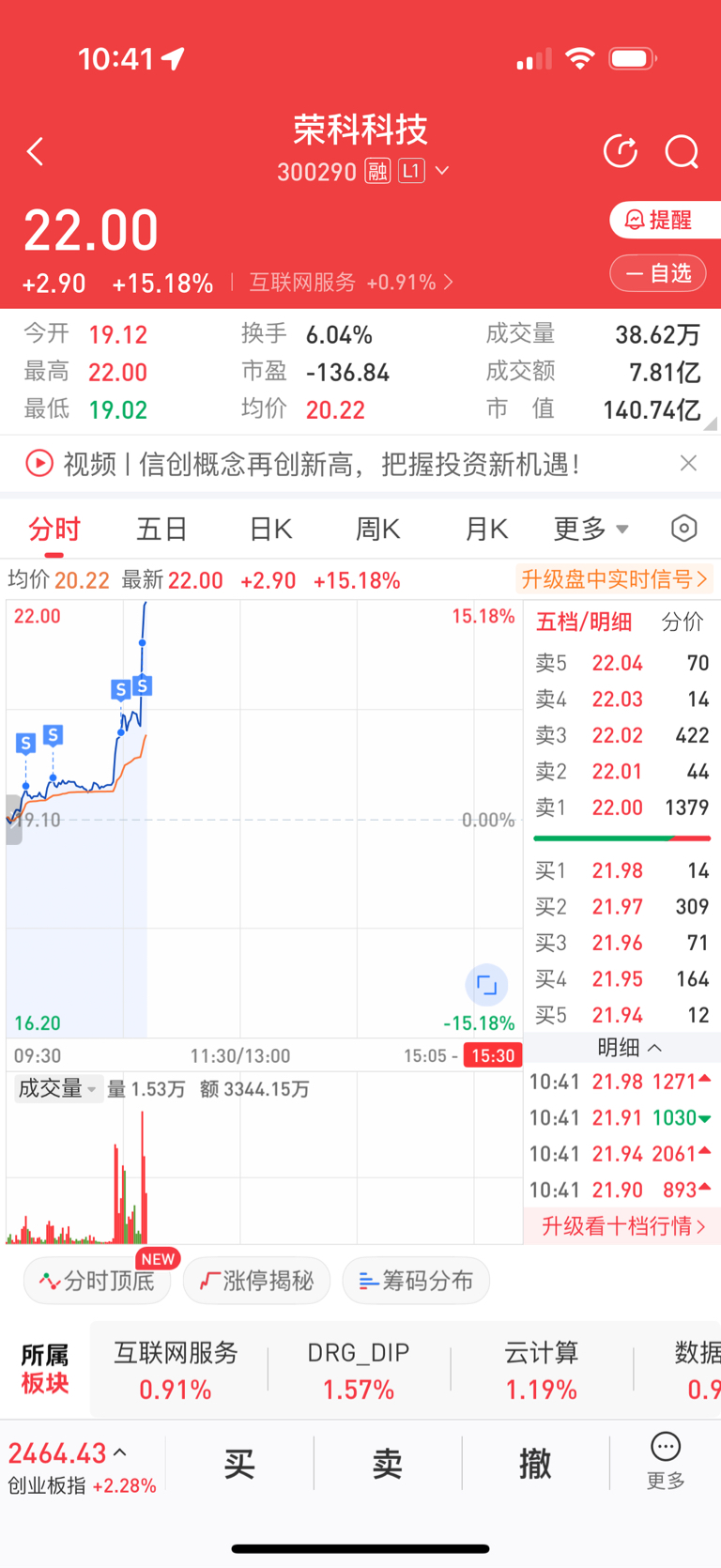Tap status bar location arrow icon

(x=174, y=59)
